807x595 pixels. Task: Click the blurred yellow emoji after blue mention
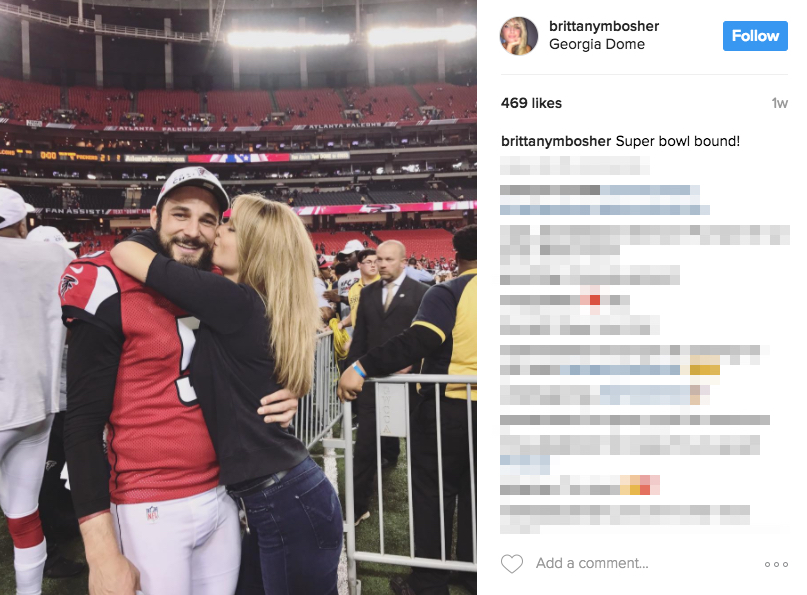coord(705,369)
